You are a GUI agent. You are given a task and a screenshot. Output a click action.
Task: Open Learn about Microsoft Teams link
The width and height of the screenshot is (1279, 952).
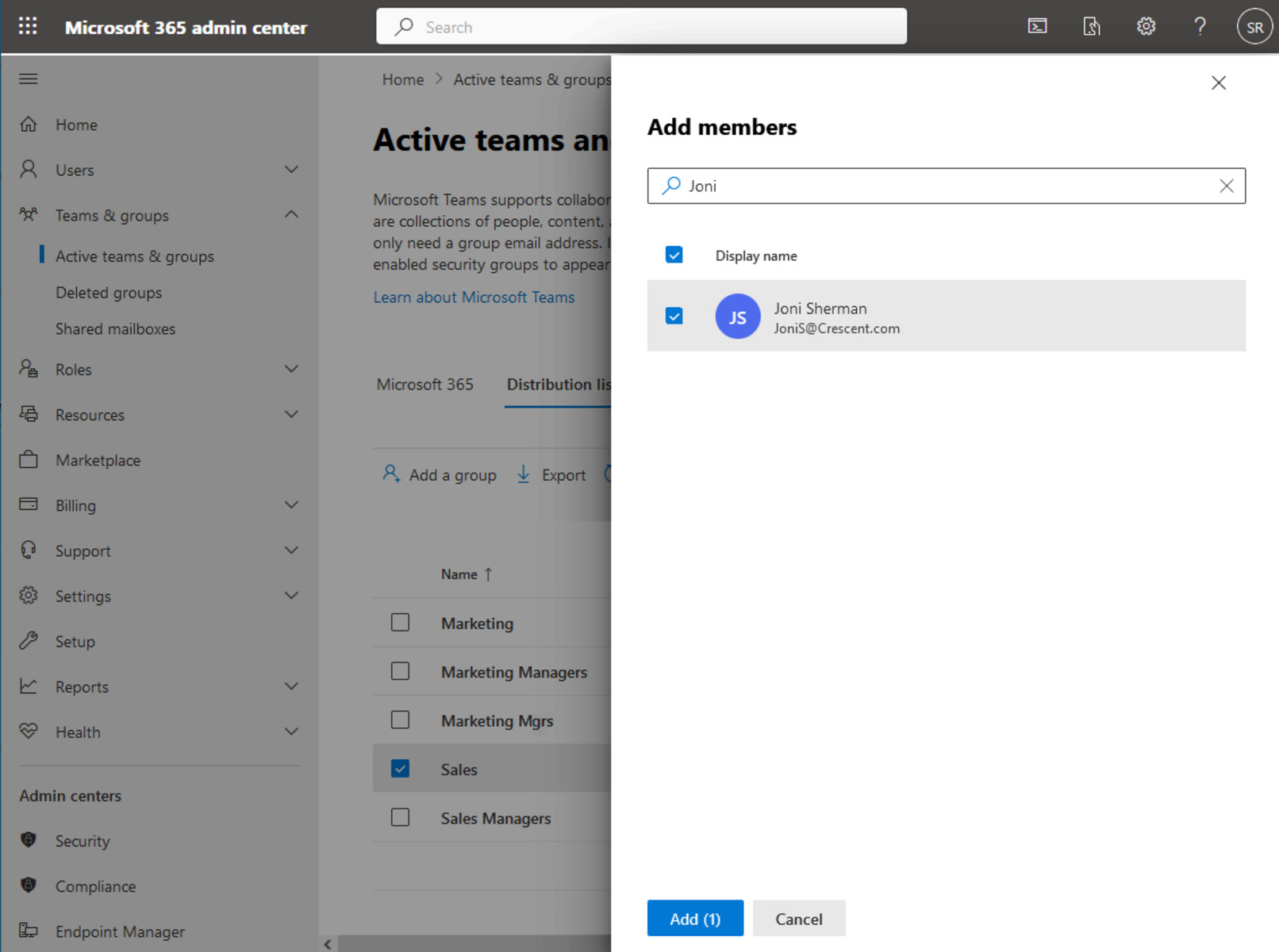click(x=474, y=297)
